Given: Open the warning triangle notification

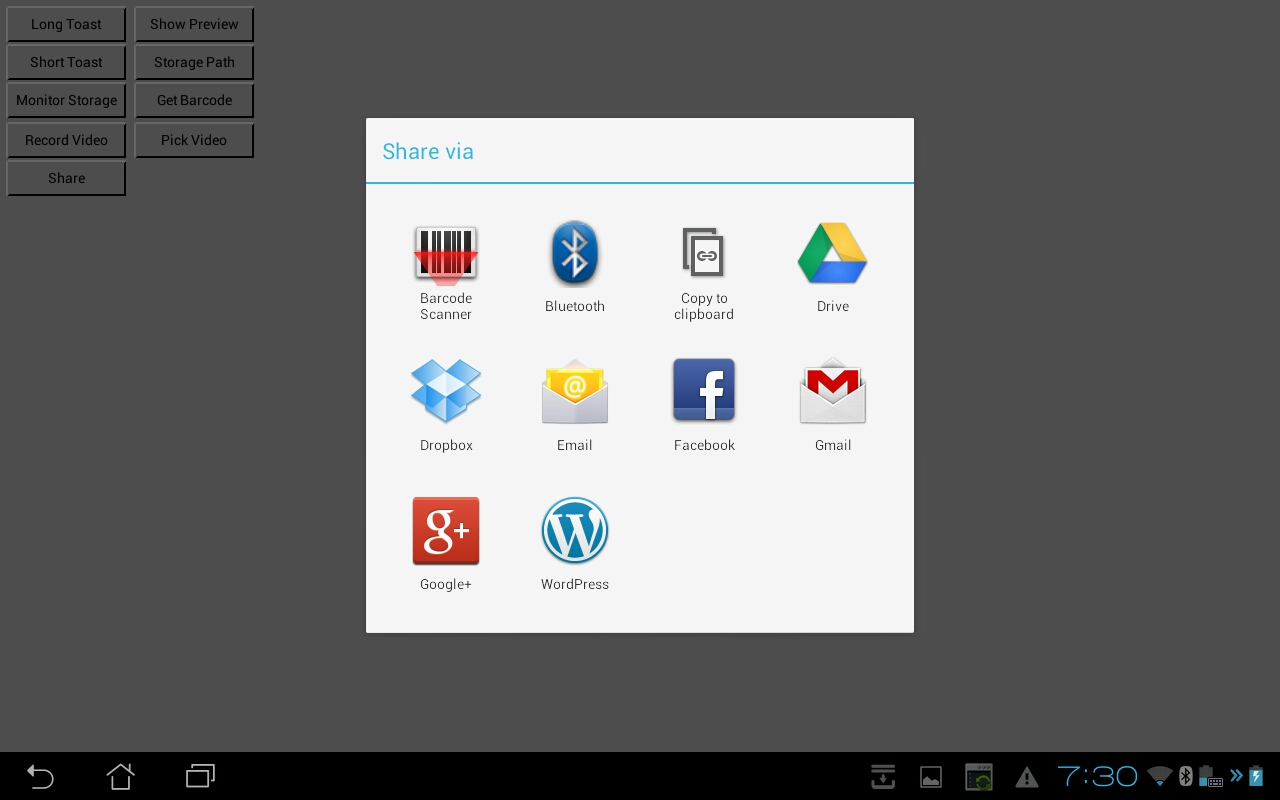Looking at the screenshot, I should pyautogui.click(x=1026, y=777).
